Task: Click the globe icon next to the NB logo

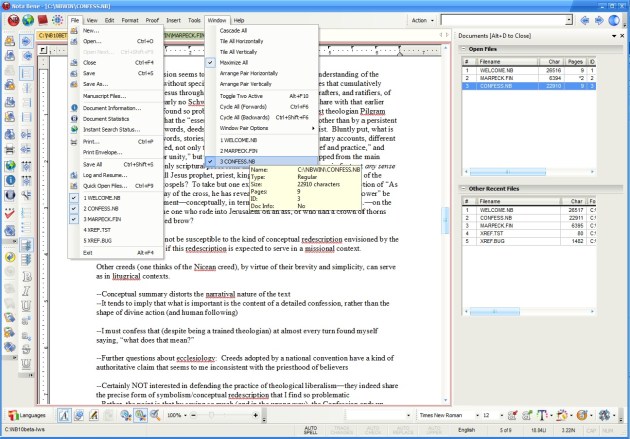Action: click(28, 20)
